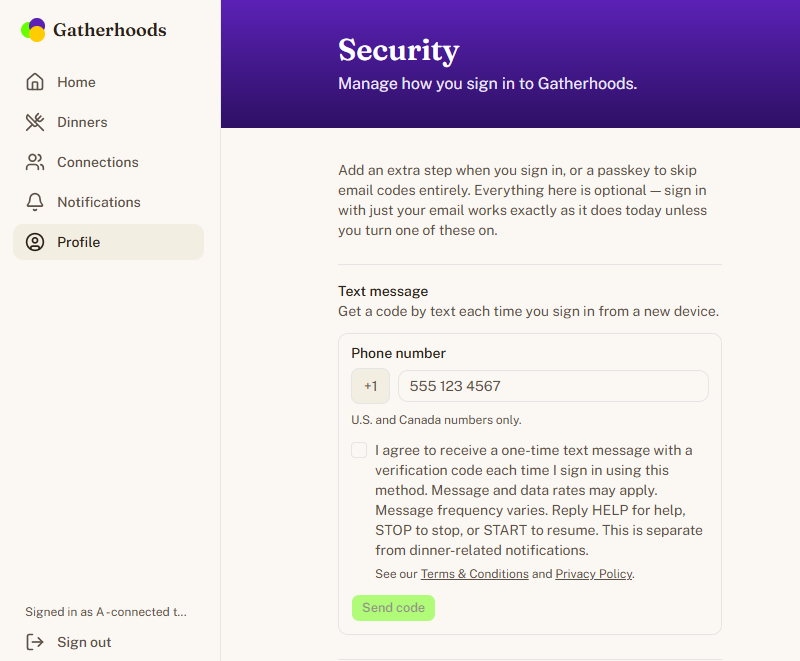
Task: Click the Home house icon
Action: pyautogui.click(x=35, y=82)
